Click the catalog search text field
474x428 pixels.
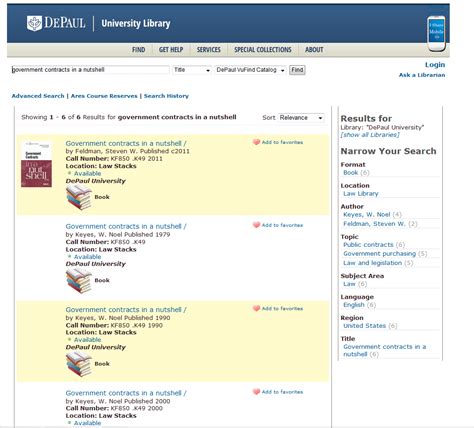(x=90, y=70)
